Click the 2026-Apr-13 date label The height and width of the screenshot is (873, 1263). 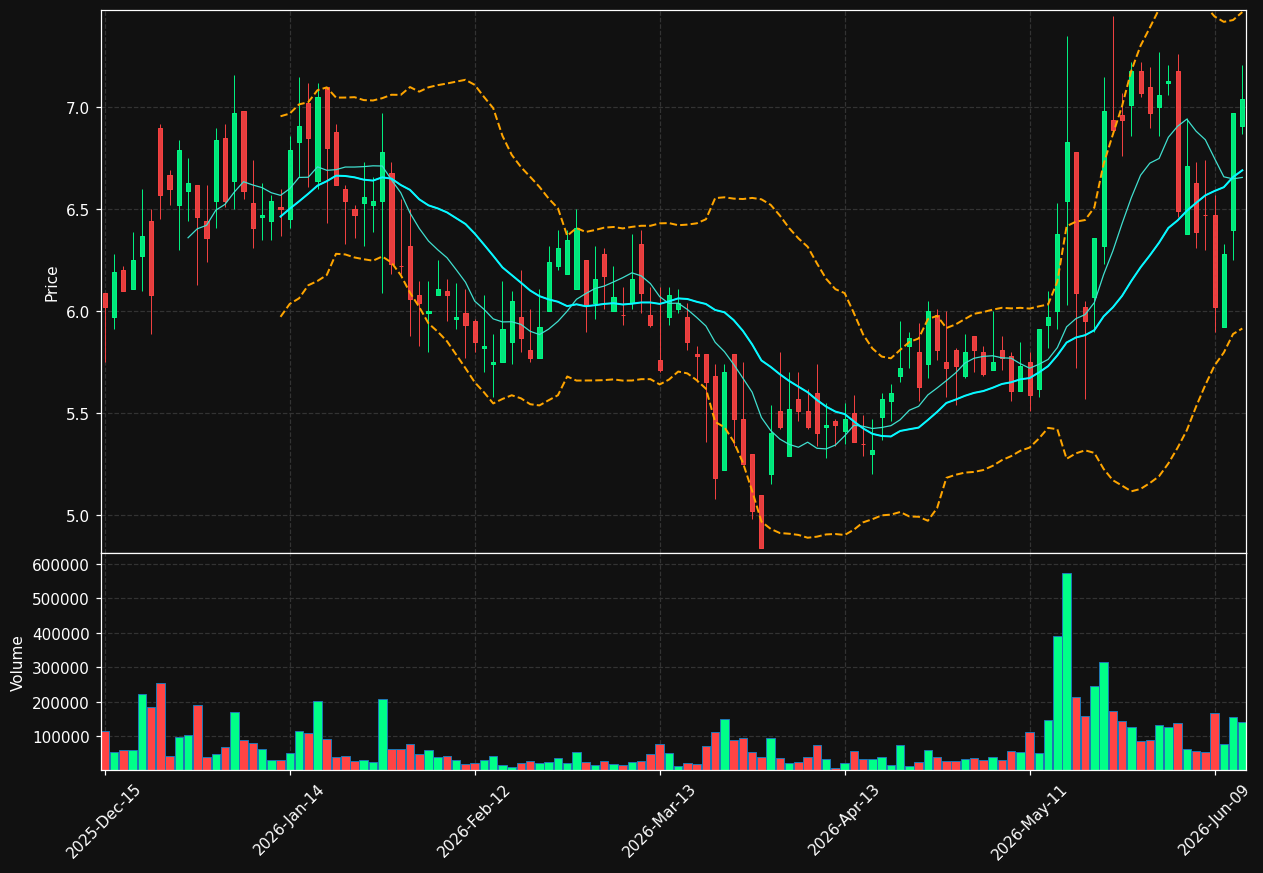tap(844, 822)
